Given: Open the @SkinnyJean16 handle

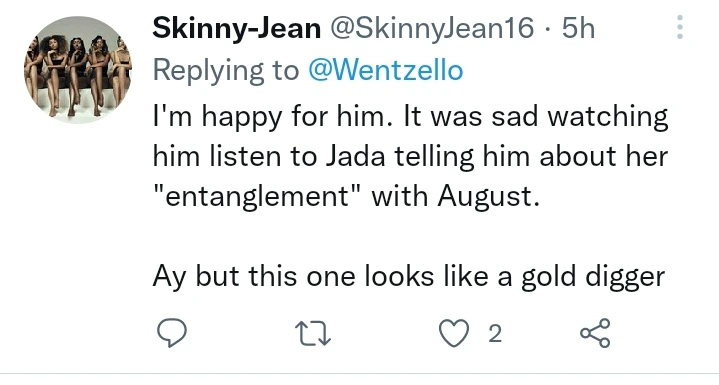Looking at the screenshot, I should (x=430, y=28).
